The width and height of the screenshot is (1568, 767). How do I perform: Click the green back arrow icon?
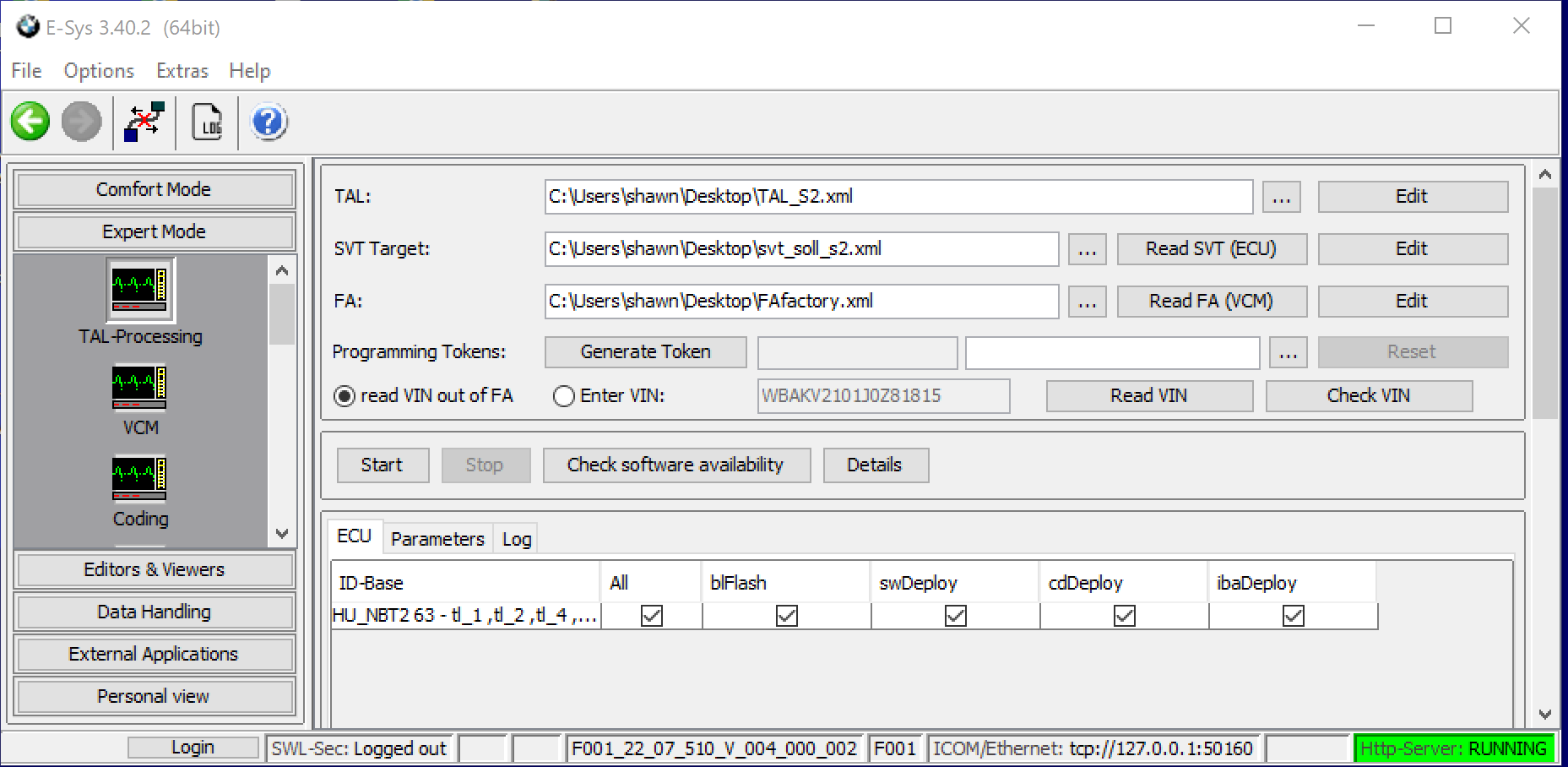(x=30, y=122)
